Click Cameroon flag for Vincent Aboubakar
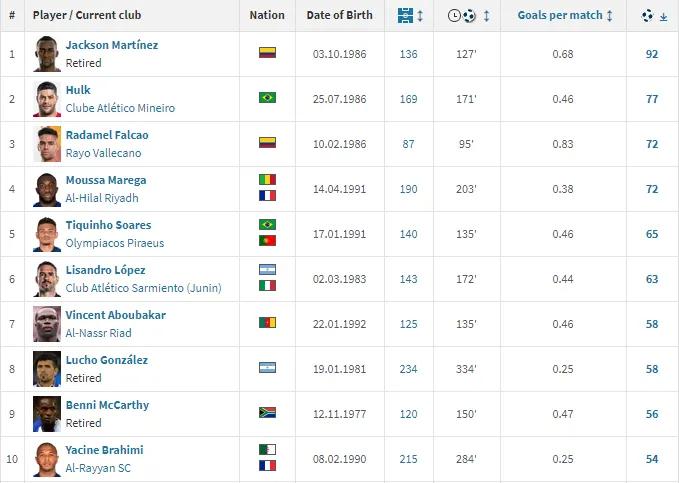Viewport: 679px width, 483px height. (x=267, y=322)
